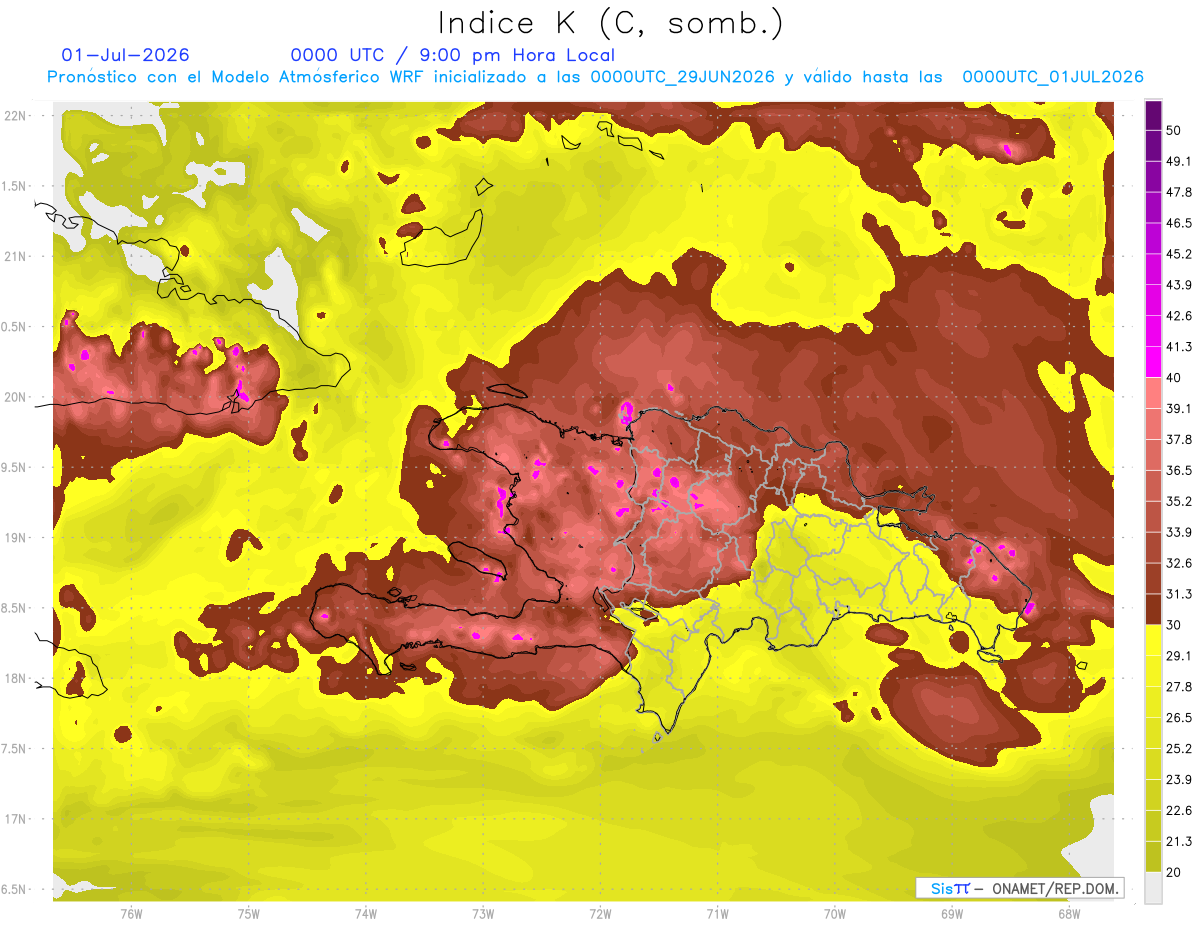The image size is (1200, 927).
Task: Click the chart title "Indice K (C, somb.)"
Action: point(611,23)
